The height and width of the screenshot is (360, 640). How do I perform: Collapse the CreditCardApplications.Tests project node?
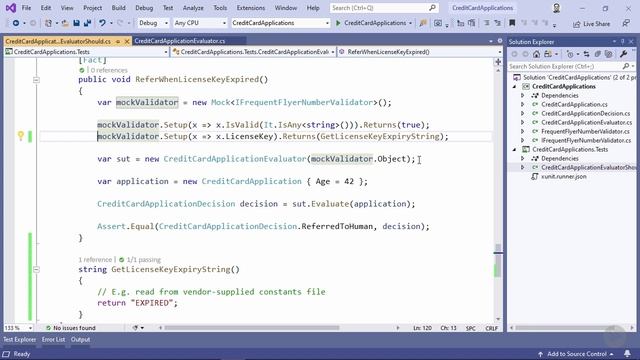pyautogui.click(x=514, y=149)
